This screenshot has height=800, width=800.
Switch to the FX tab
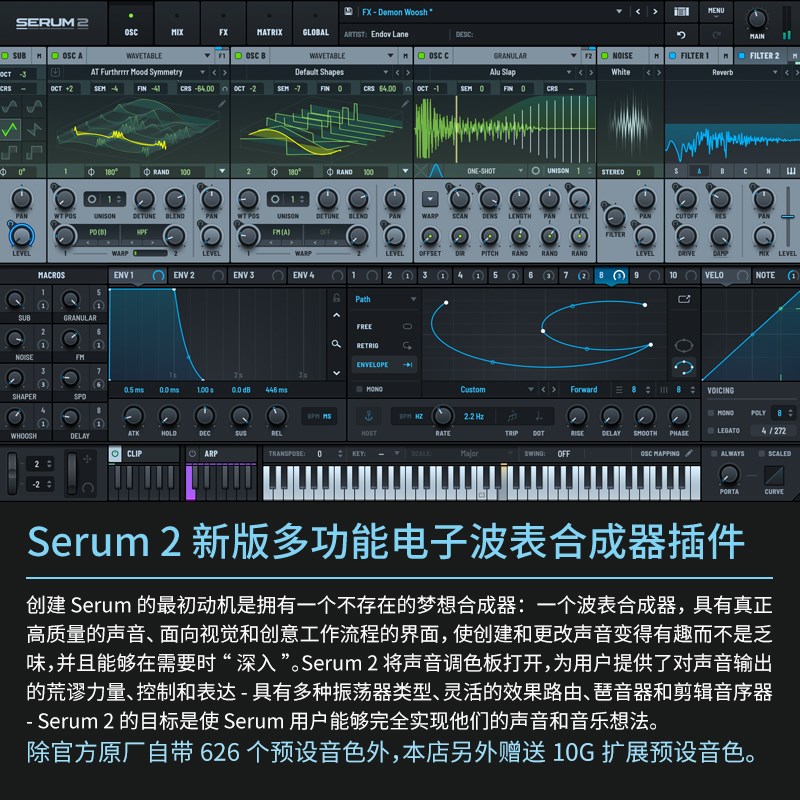pyautogui.click(x=223, y=23)
